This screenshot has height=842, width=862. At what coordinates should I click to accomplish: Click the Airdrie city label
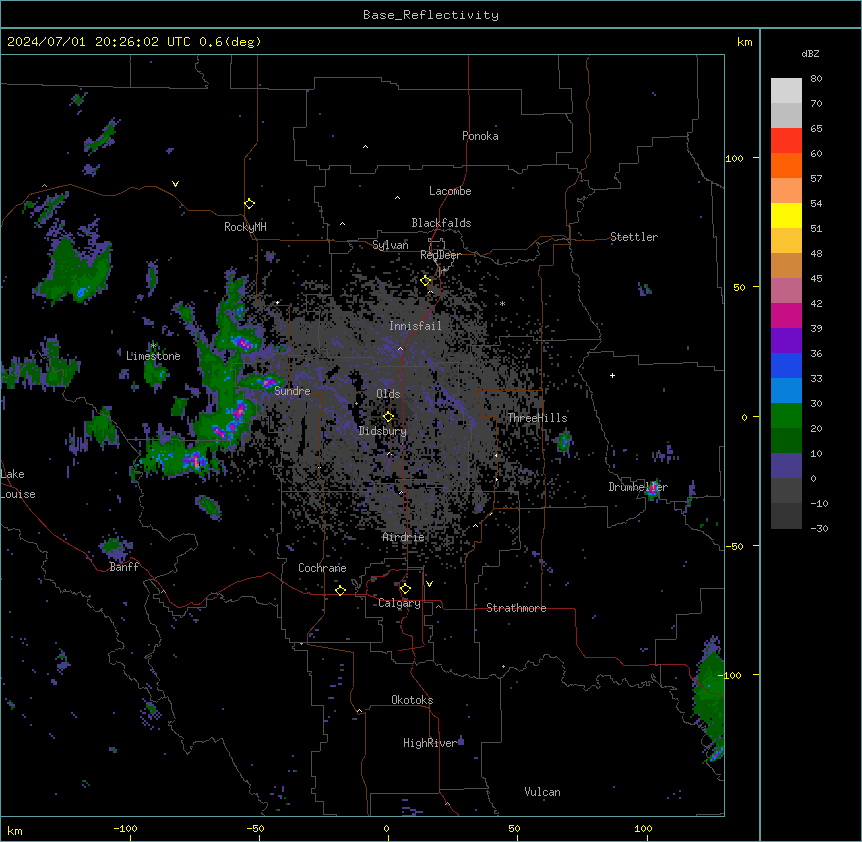point(403,537)
